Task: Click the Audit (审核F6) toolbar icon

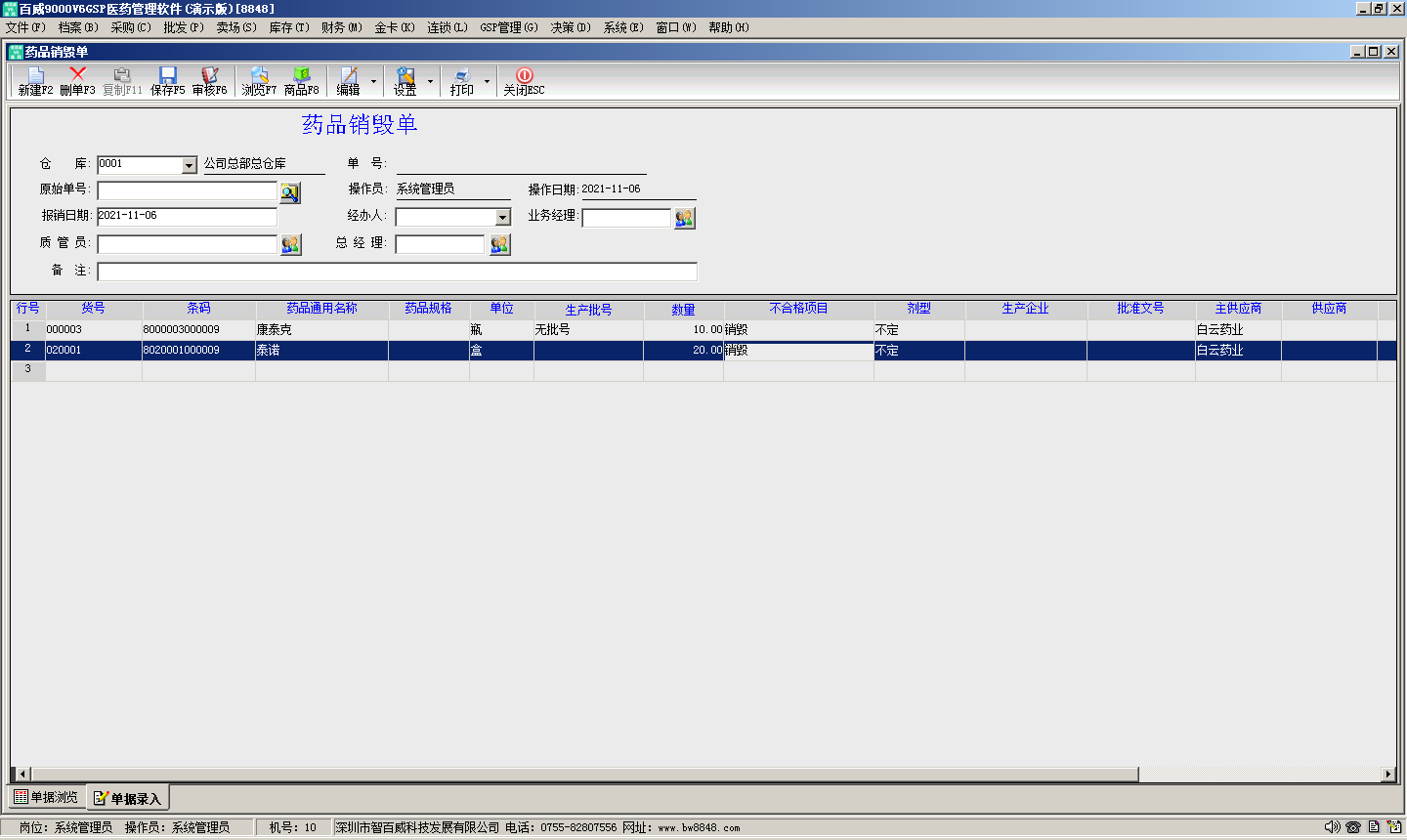Action: coord(209,81)
